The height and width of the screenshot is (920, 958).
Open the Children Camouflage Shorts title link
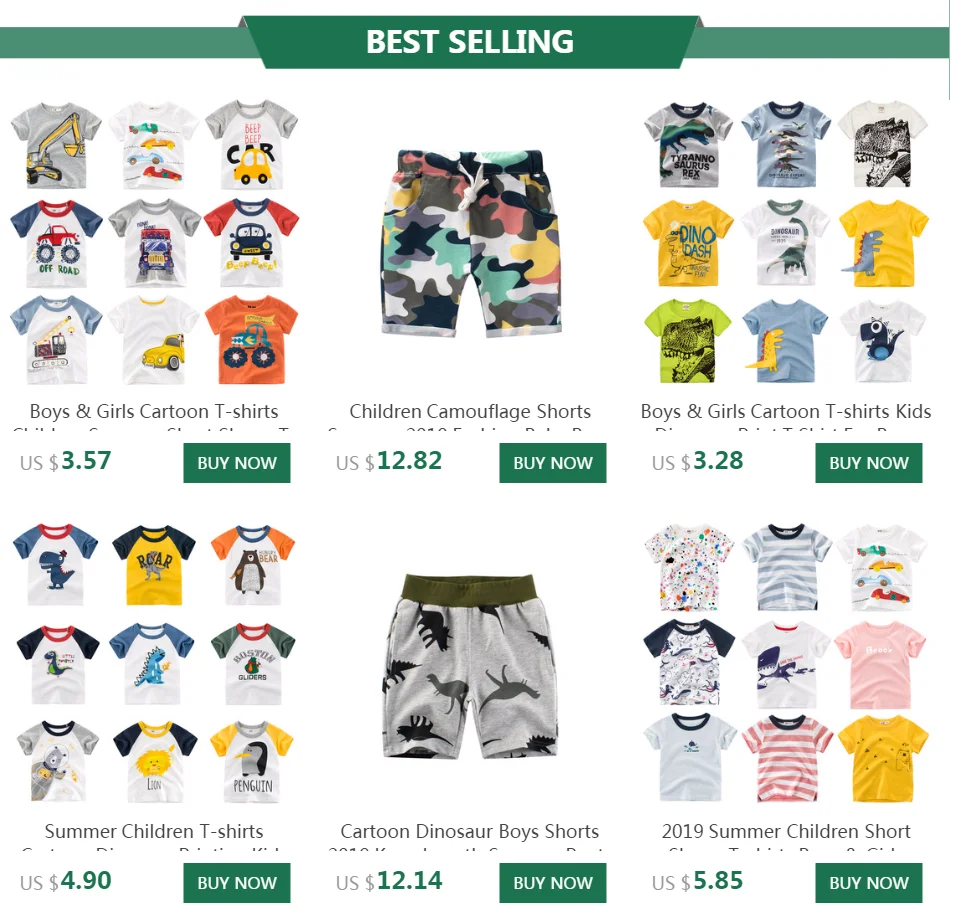470,411
